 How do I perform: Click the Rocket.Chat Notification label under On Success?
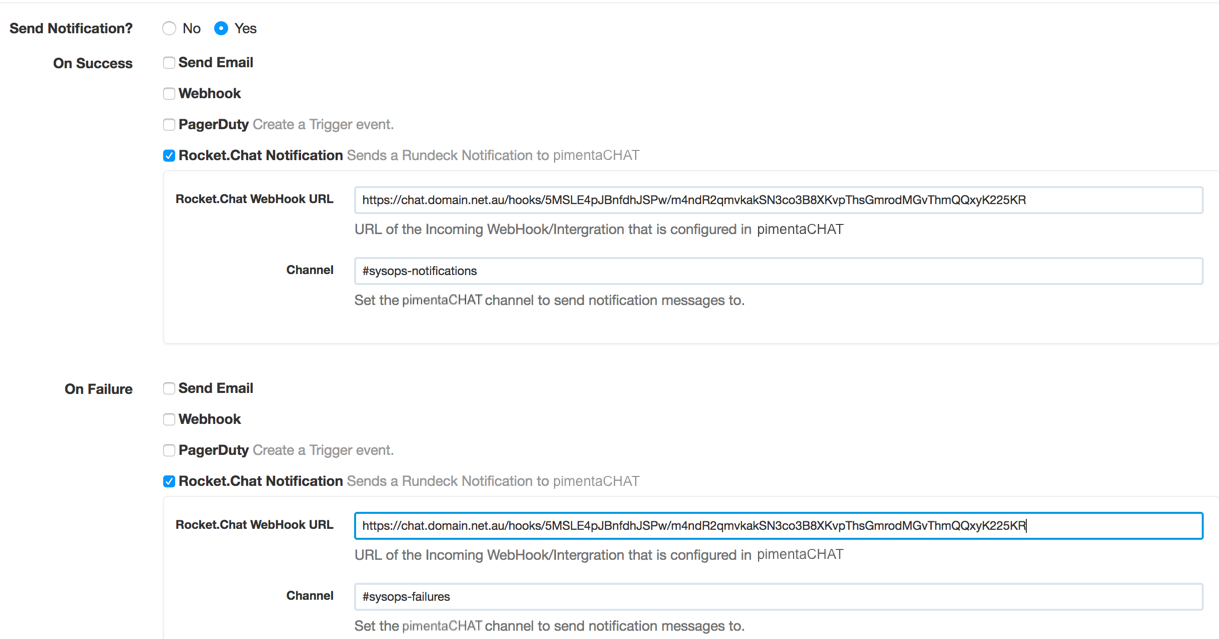(261, 155)
